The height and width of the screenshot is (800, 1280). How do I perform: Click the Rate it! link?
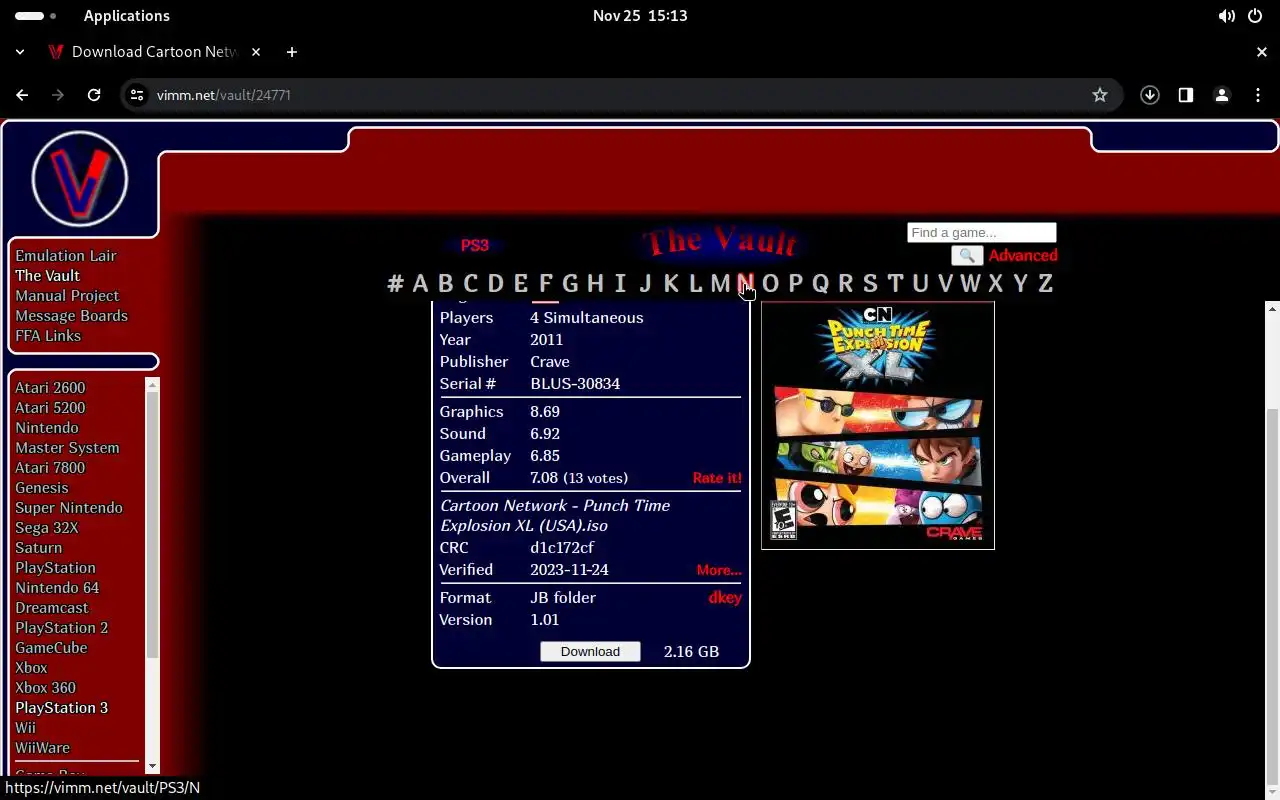click(x=717, y=478)
